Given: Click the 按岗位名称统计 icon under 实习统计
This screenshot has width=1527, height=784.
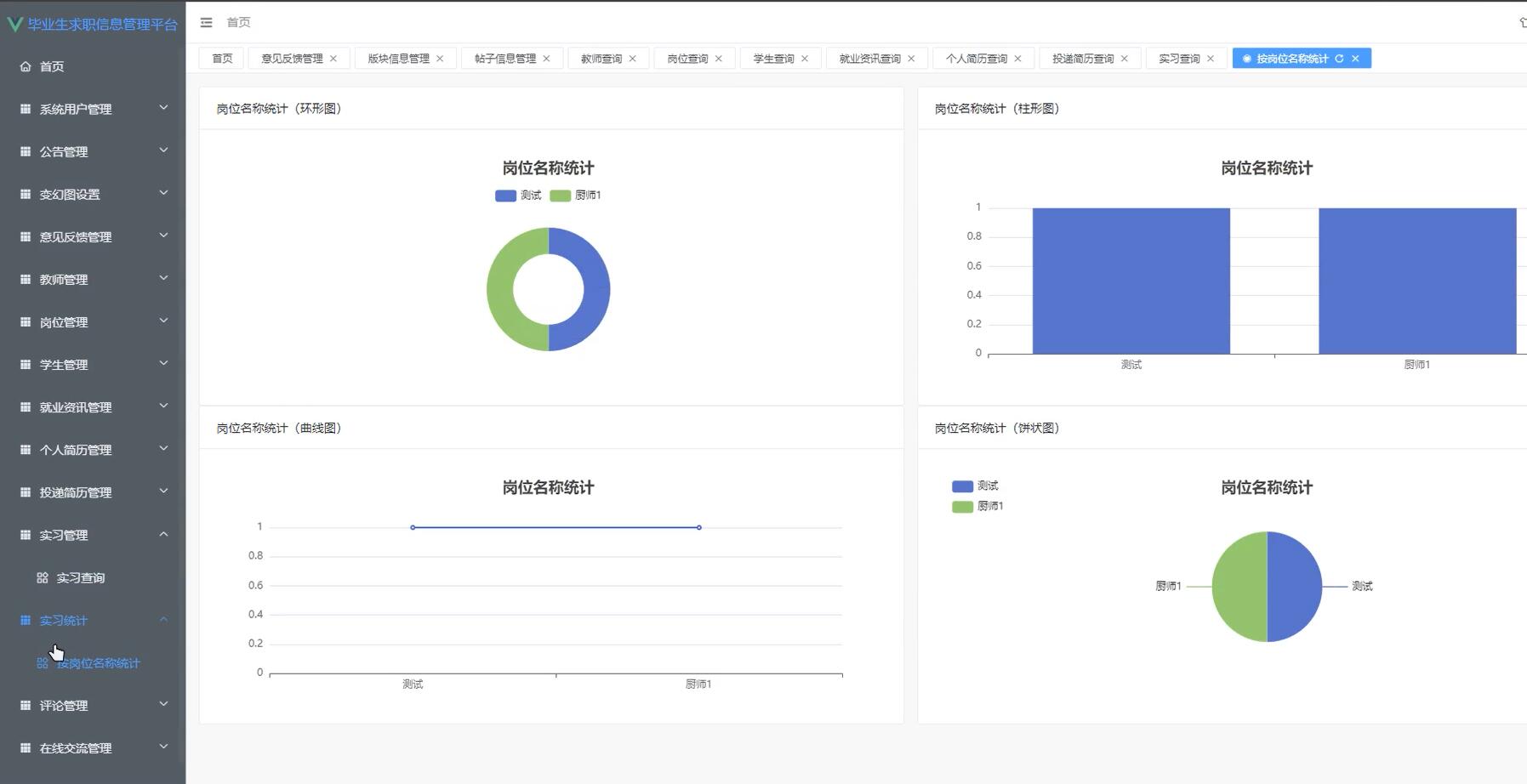Looking at the screenshot, I should [x=42, y=662].
